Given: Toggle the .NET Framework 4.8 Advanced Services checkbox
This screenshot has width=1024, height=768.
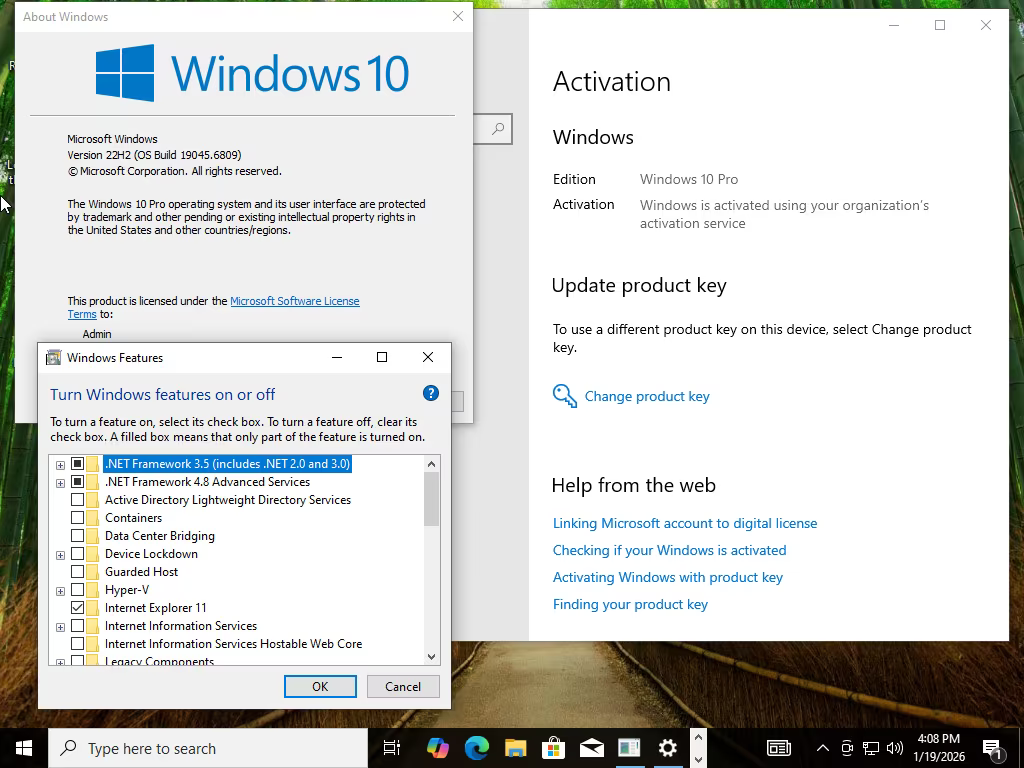Looking at the screenshot, I should 77,482.
